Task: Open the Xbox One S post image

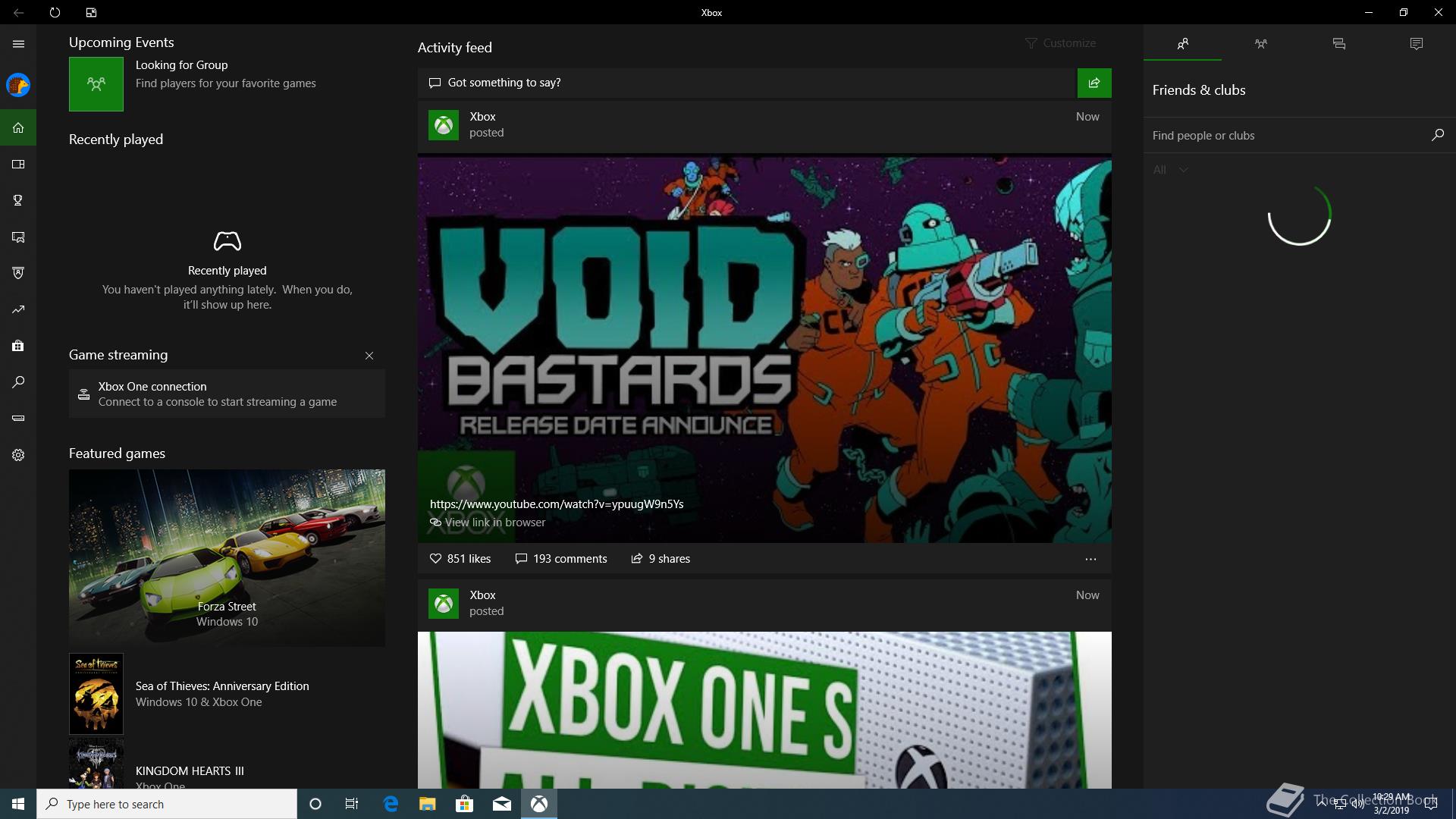Action: click(x=764, y=710)
